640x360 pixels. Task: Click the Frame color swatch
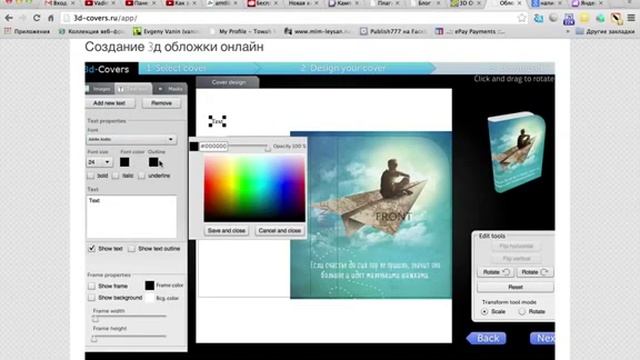coord(150,285)
